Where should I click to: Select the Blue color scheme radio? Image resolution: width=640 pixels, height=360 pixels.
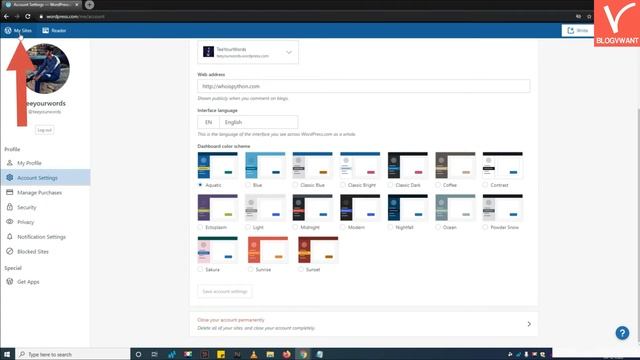click(248, 185)
